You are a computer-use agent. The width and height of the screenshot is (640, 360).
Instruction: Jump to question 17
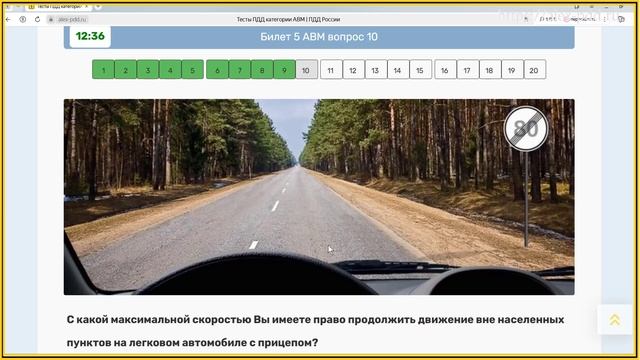tap(468, 70)
